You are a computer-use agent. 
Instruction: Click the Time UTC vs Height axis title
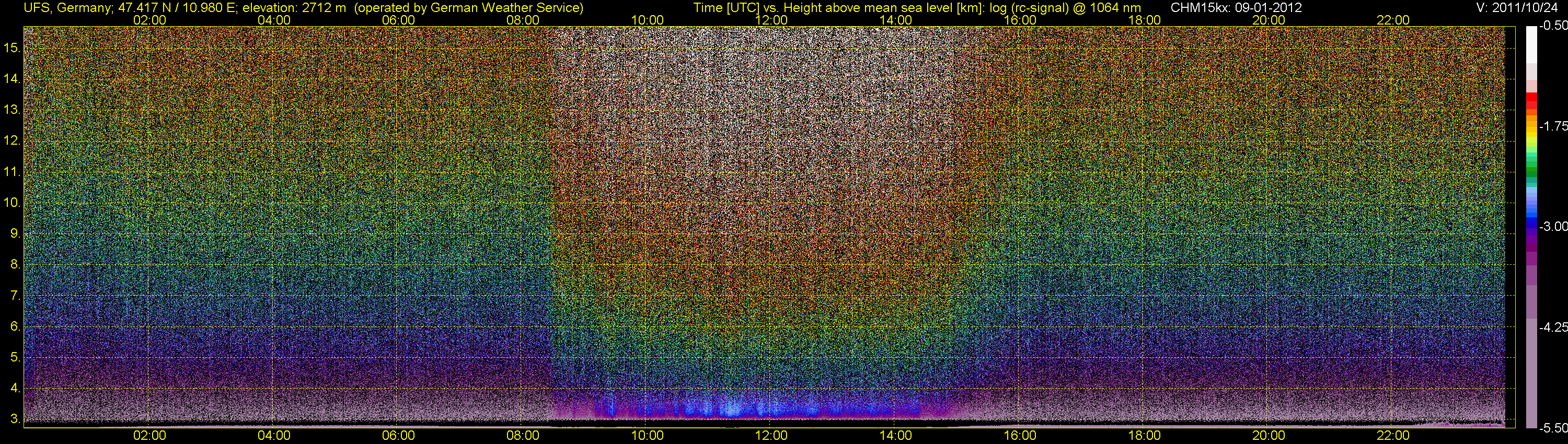pos(917,8)
